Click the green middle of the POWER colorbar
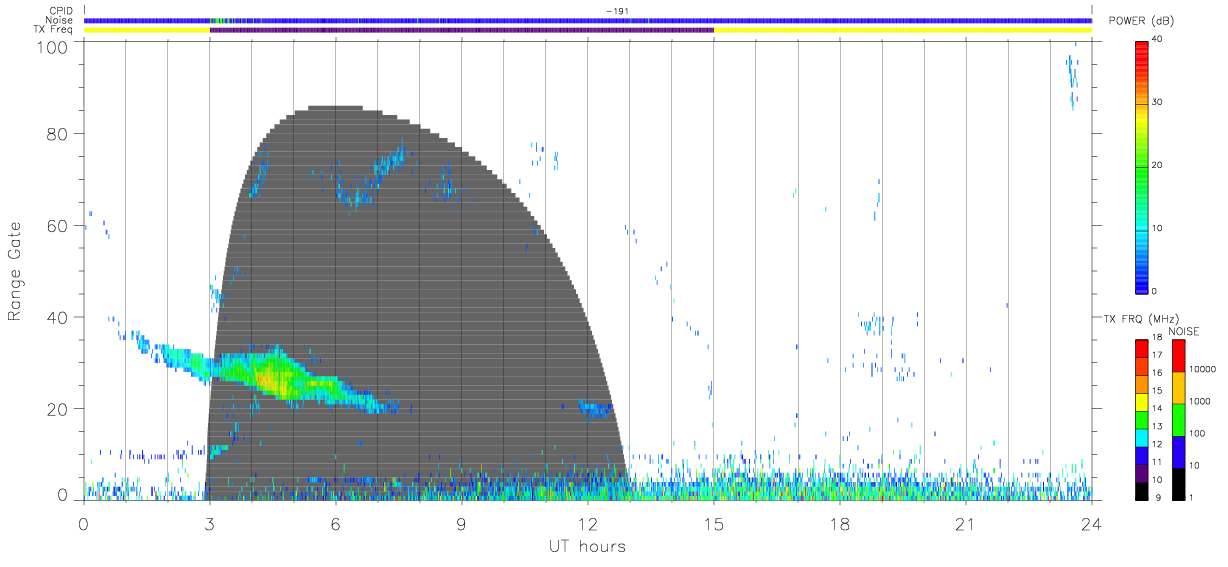The height and width of the screenshot is (567, 1228). click(1141, 170)
